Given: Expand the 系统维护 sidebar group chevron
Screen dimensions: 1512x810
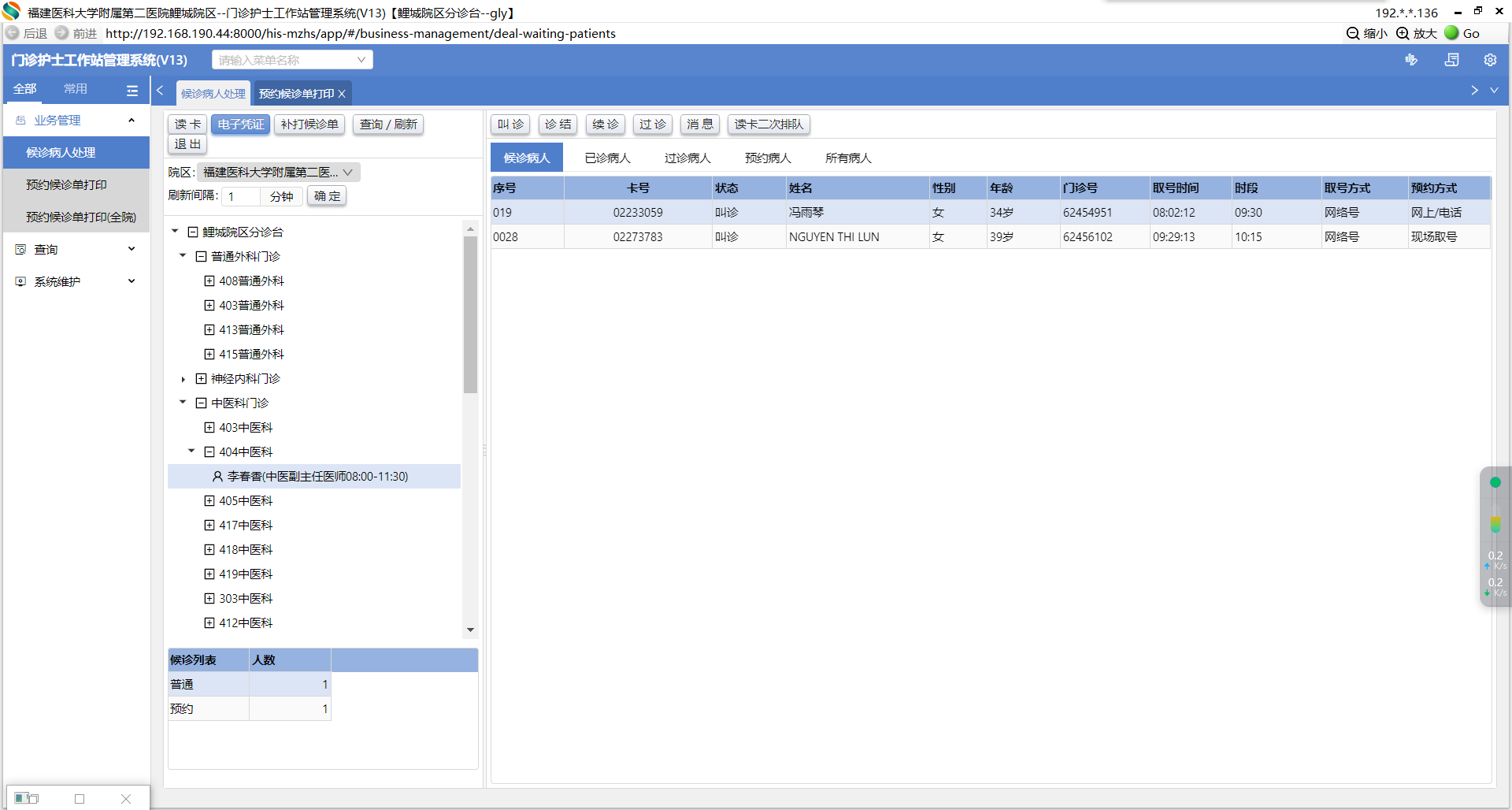Looking at the screenshot, I should [132, 281].
